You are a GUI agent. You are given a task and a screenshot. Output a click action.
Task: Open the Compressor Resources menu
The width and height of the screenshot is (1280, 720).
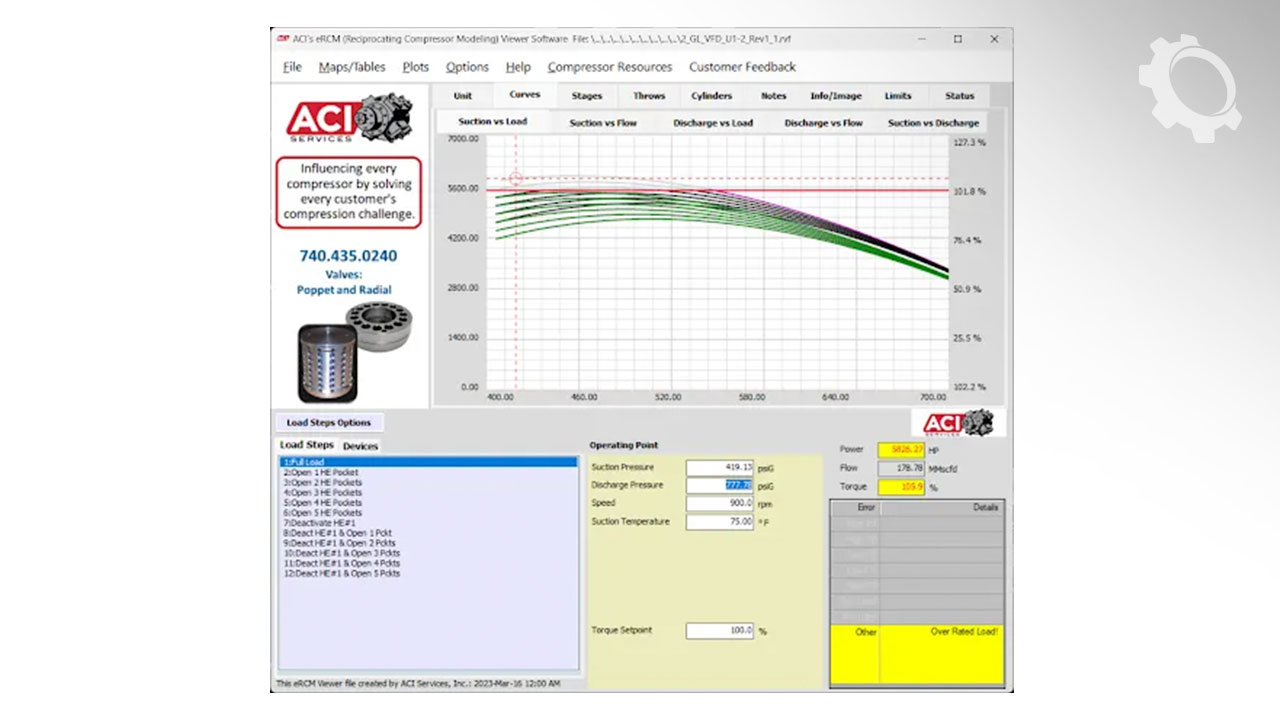pos(609,67)
